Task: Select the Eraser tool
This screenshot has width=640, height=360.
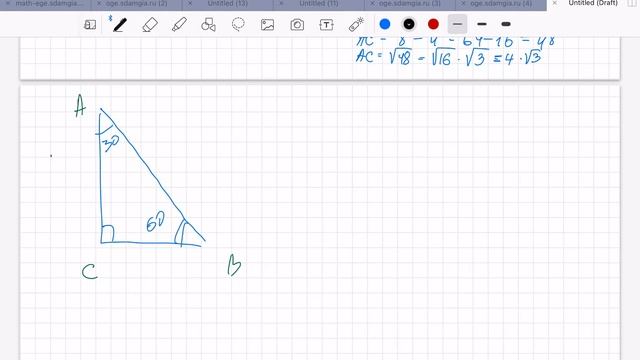Action: coord(150,25)
